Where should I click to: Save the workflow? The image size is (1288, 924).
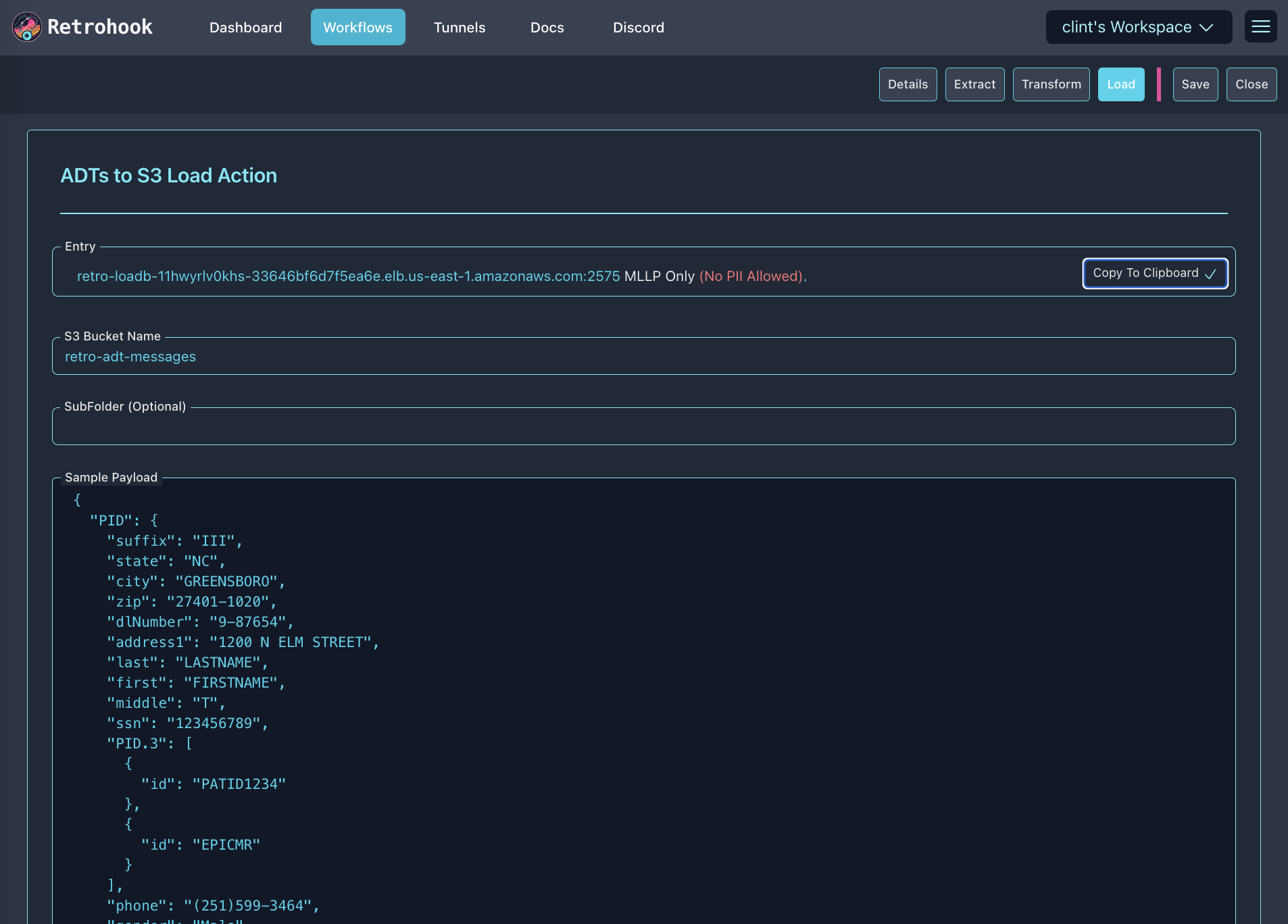tap(1195, 84)
